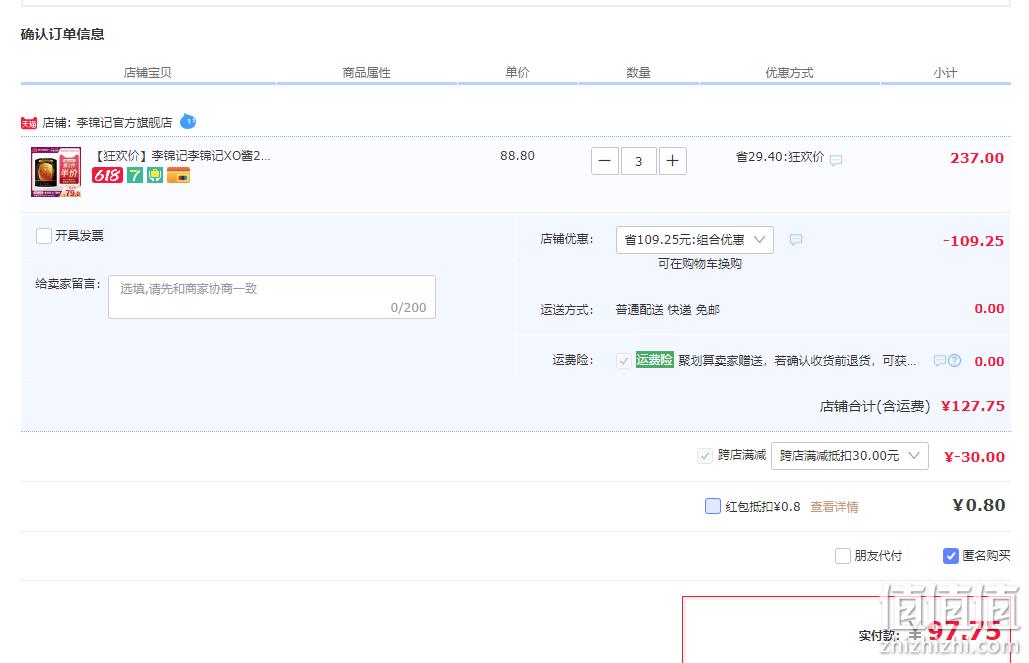Click the 商品属性 column header

pos(366,73)
